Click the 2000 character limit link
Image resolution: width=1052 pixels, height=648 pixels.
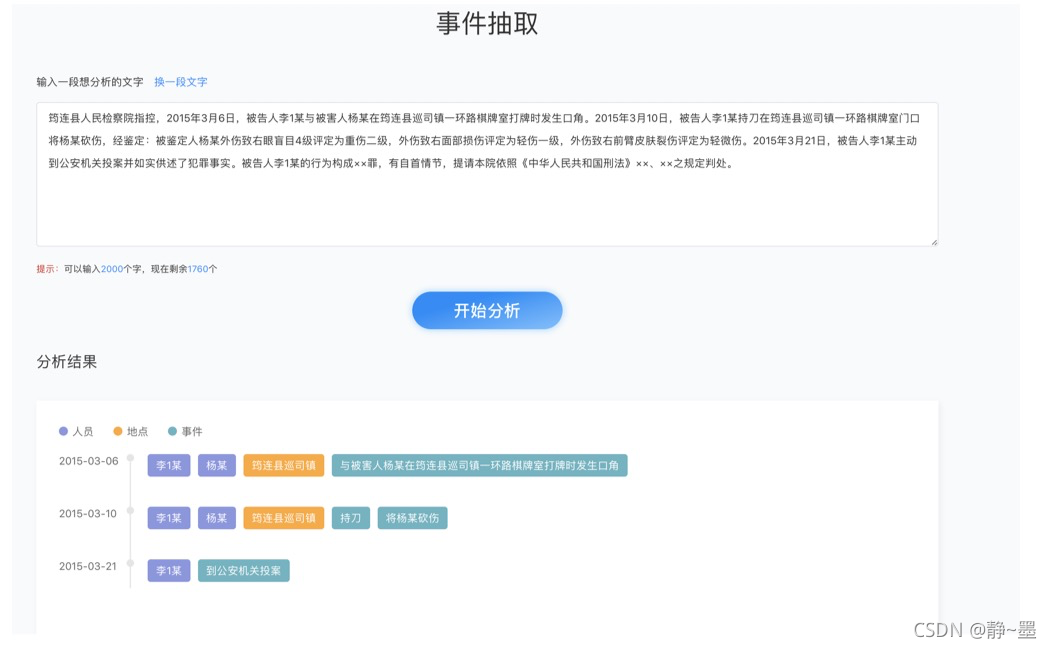(x=111, y=268)
